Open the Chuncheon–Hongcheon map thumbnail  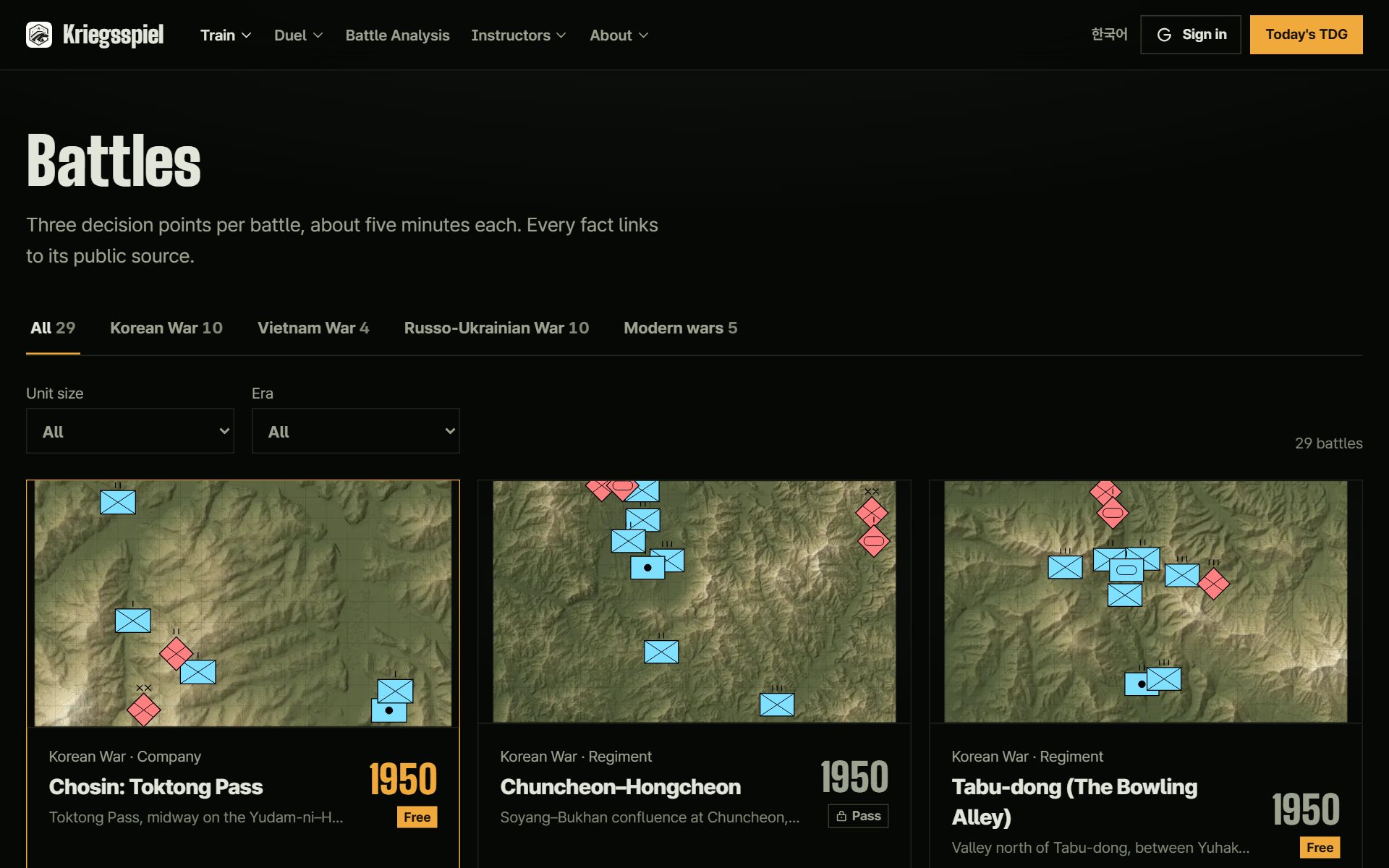point(694,602)
